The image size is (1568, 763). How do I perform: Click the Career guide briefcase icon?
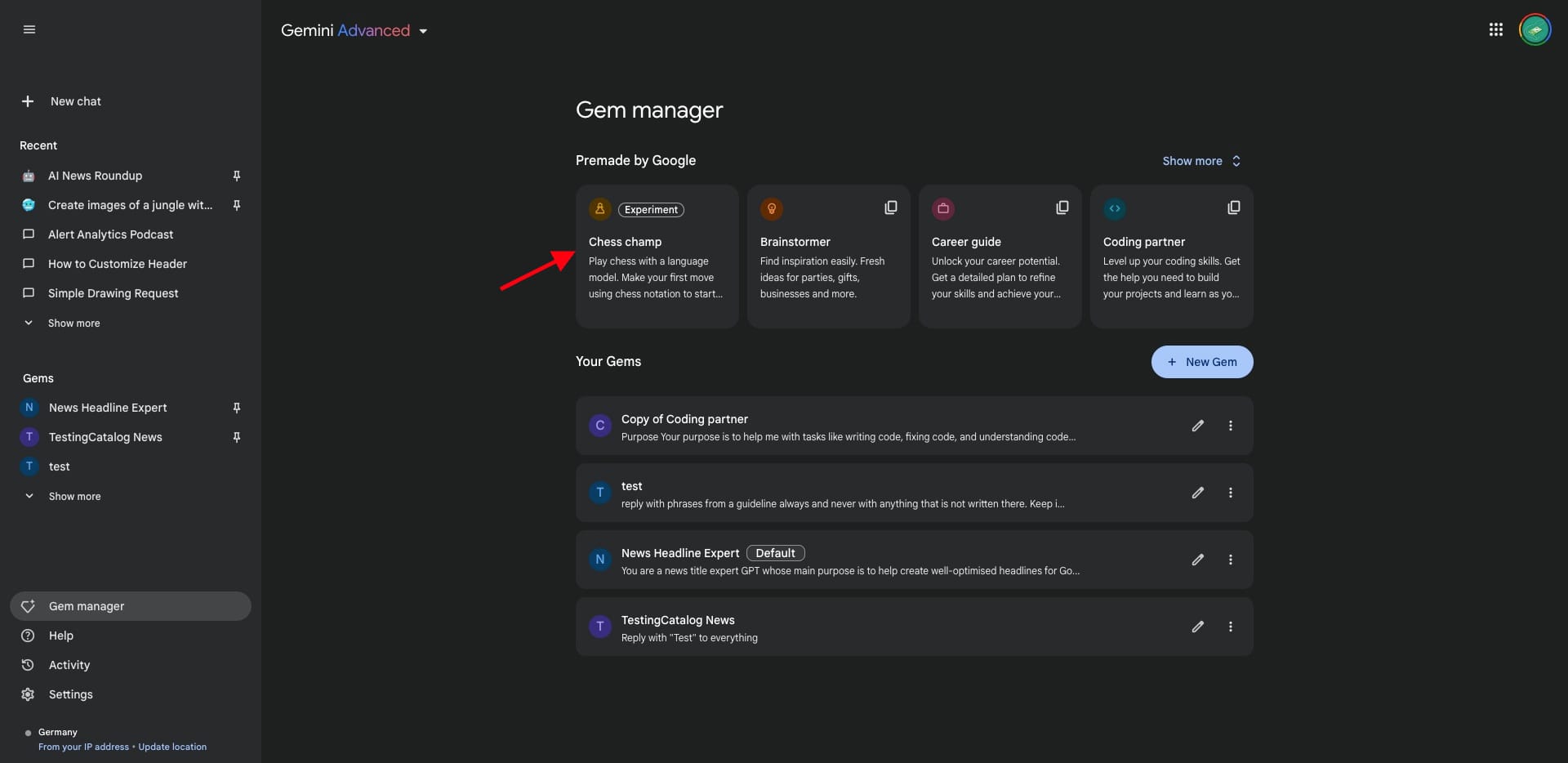click(943, 209)
